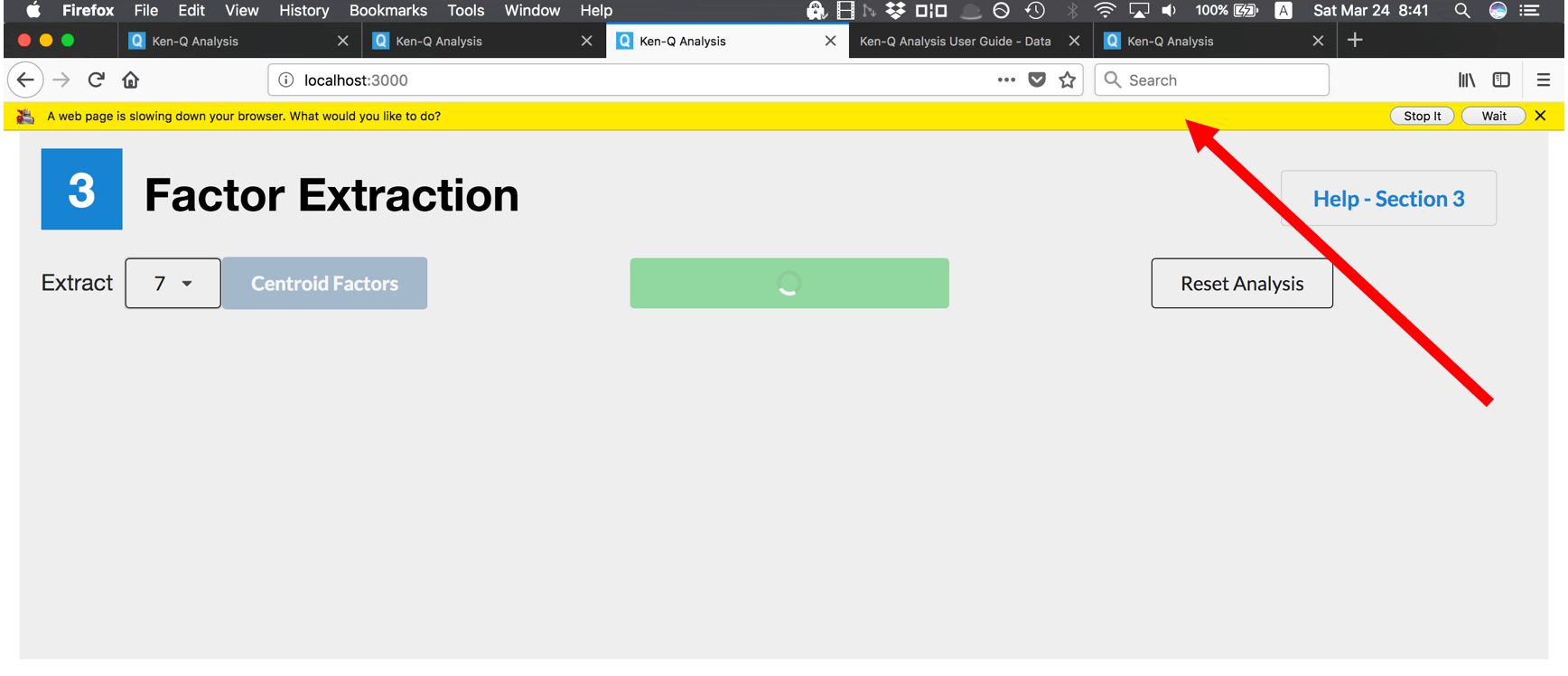Go back to the previous page
Image resolution: width=1568 pixels, height=676 pixels.
click(25, 80)
